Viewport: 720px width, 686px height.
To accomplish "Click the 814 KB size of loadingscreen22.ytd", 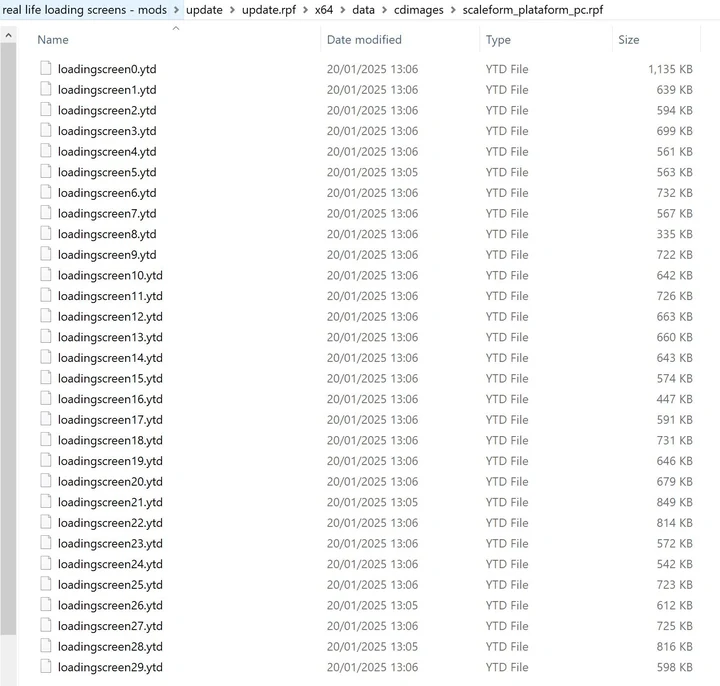I will [x=675, y=523].
